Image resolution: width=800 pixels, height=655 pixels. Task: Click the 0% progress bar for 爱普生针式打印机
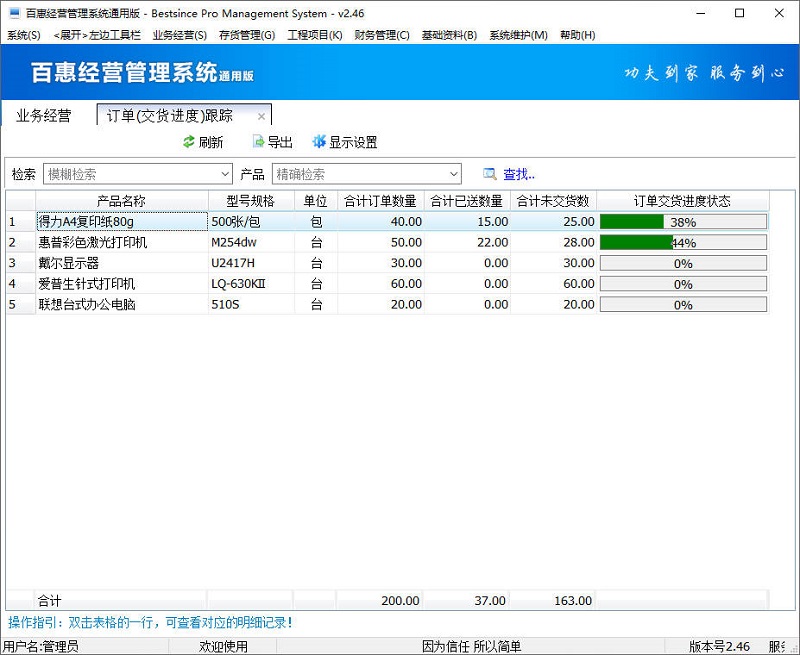click(683, 284)
